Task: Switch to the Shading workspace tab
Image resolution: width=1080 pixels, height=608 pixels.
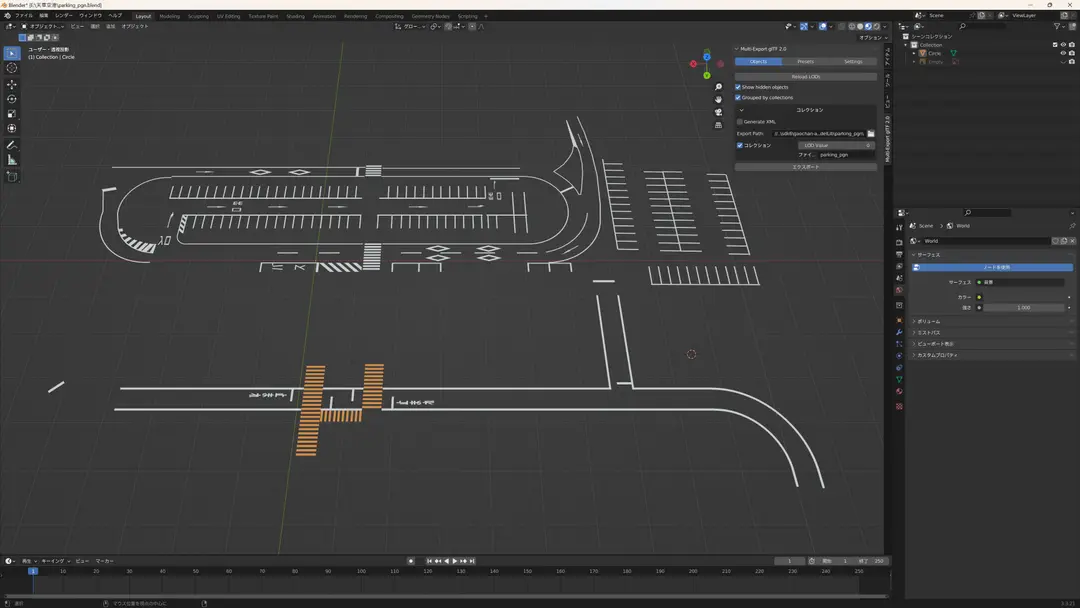Action: point(295,16)
